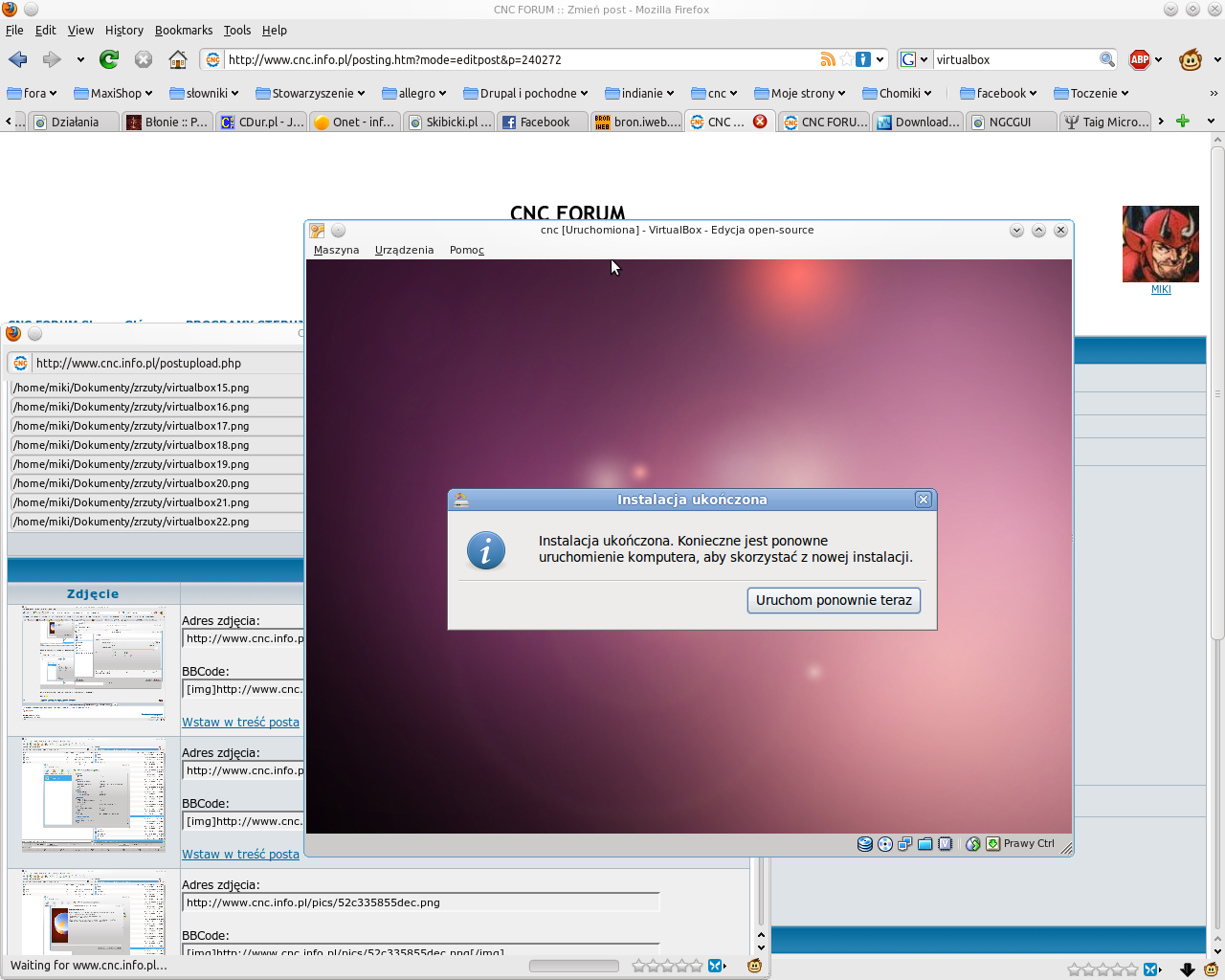1225x980 pixels.
Task: Close the active CNC tab with red X
Action: [x=760, y=122]
